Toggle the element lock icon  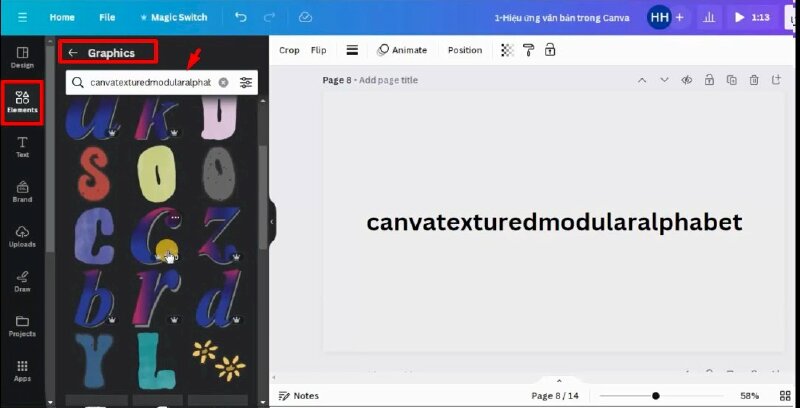coord(549,50)
